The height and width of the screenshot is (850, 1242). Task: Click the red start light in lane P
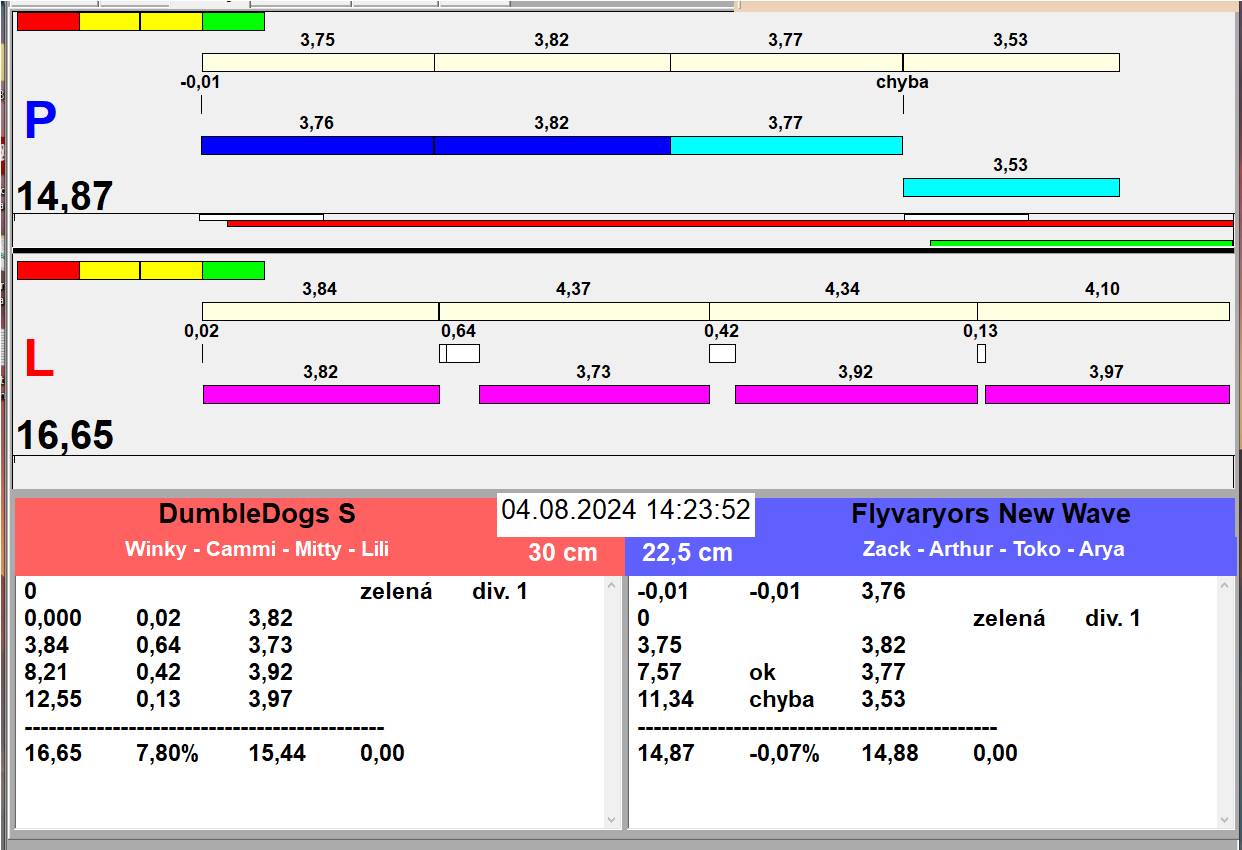click(48, 21)
